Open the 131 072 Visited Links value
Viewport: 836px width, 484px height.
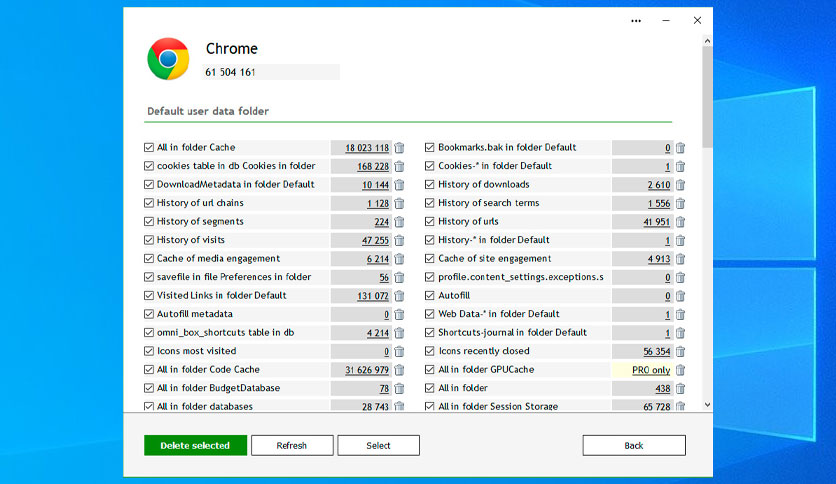pyautogui.click(x=373, y=296)
